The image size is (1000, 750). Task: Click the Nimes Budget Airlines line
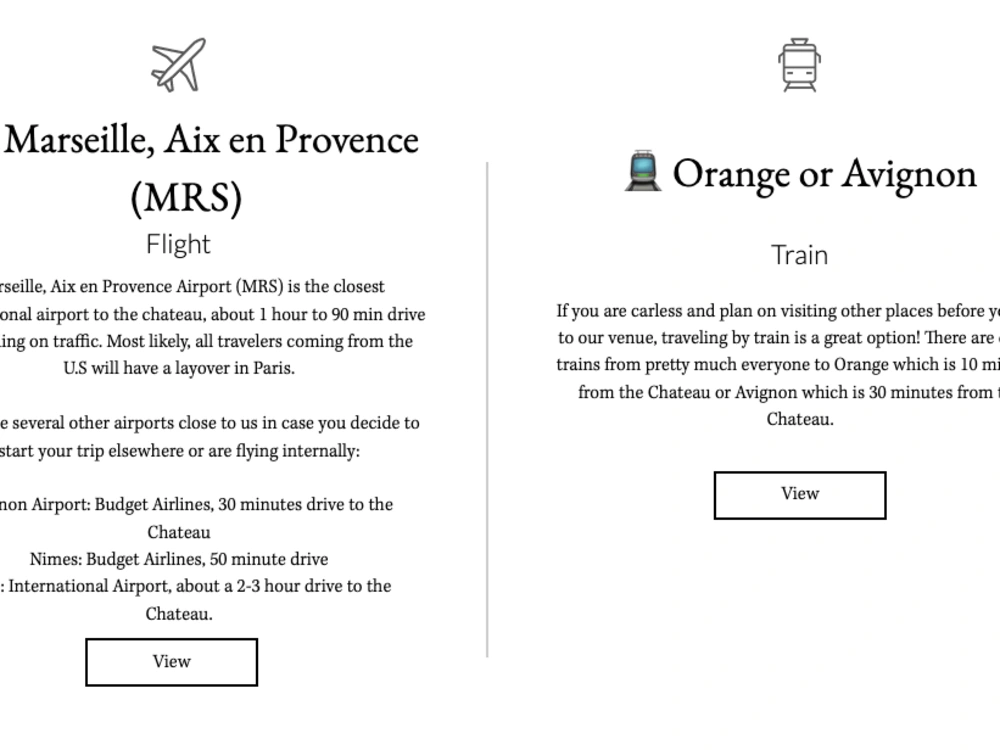point(179,559)
